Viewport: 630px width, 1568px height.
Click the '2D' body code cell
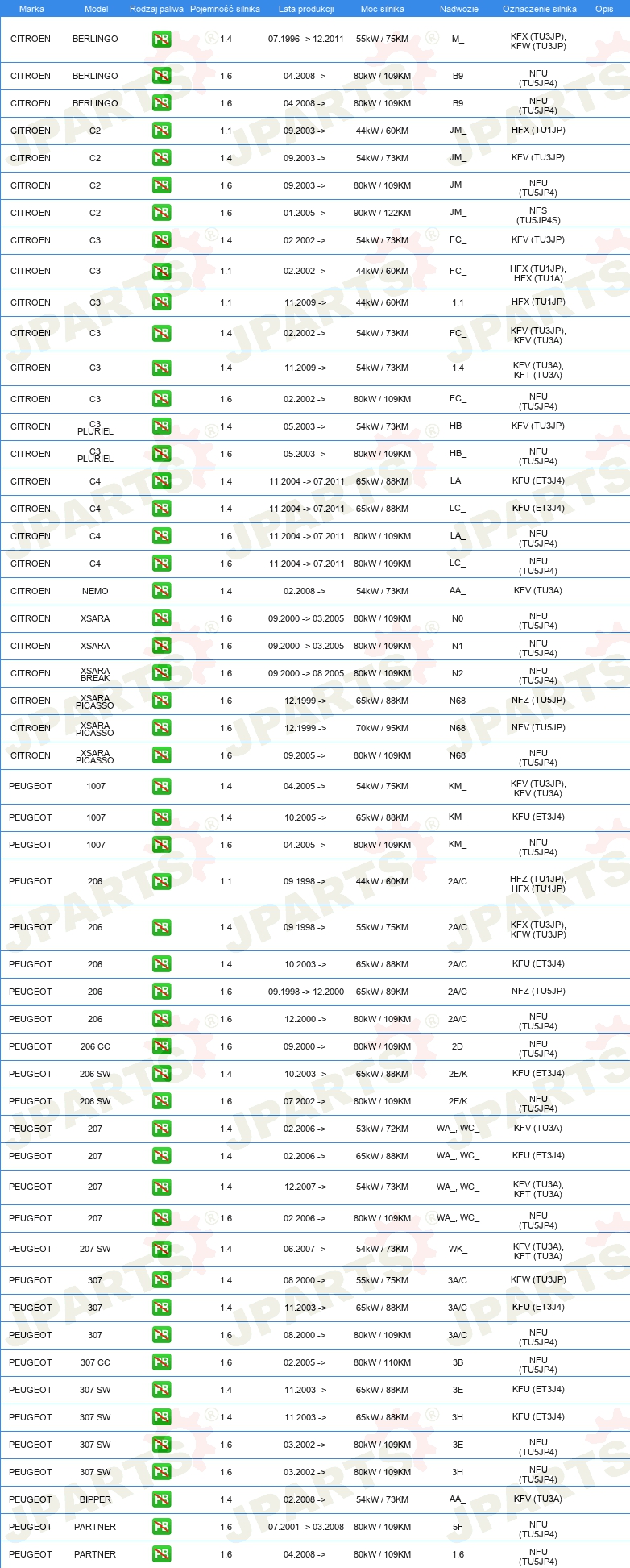tap(458, 1046)
